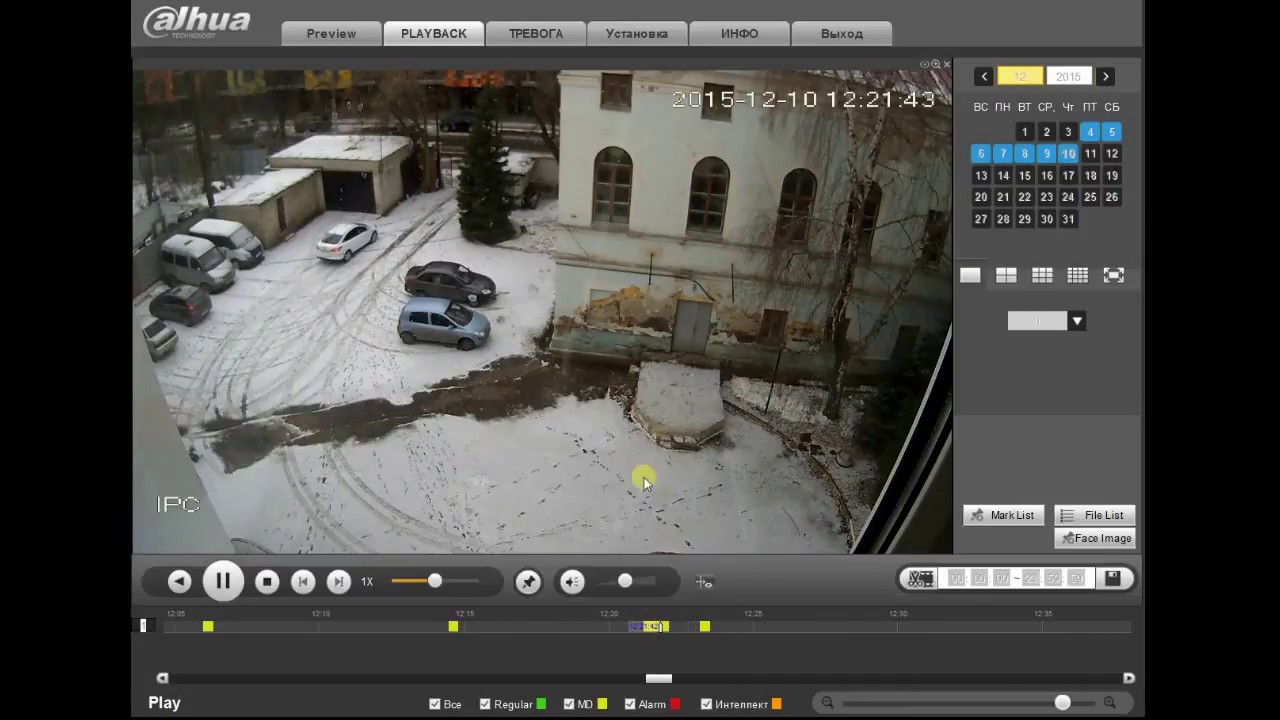This screenshot has width=1280, height=720.
Task: Select December 1 in calendar
Action: 1024,131
